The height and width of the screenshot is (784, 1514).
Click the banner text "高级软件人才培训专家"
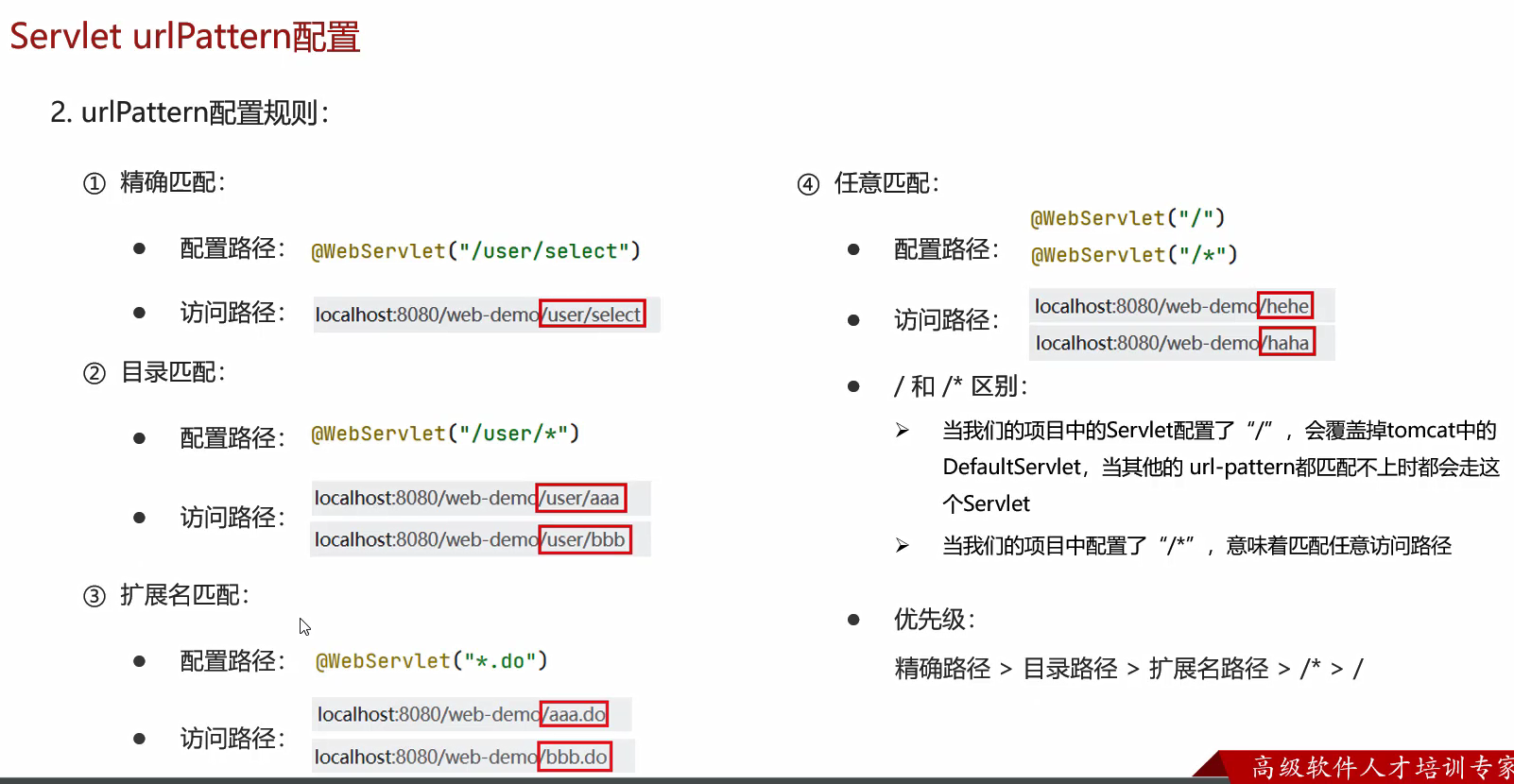1383,767
